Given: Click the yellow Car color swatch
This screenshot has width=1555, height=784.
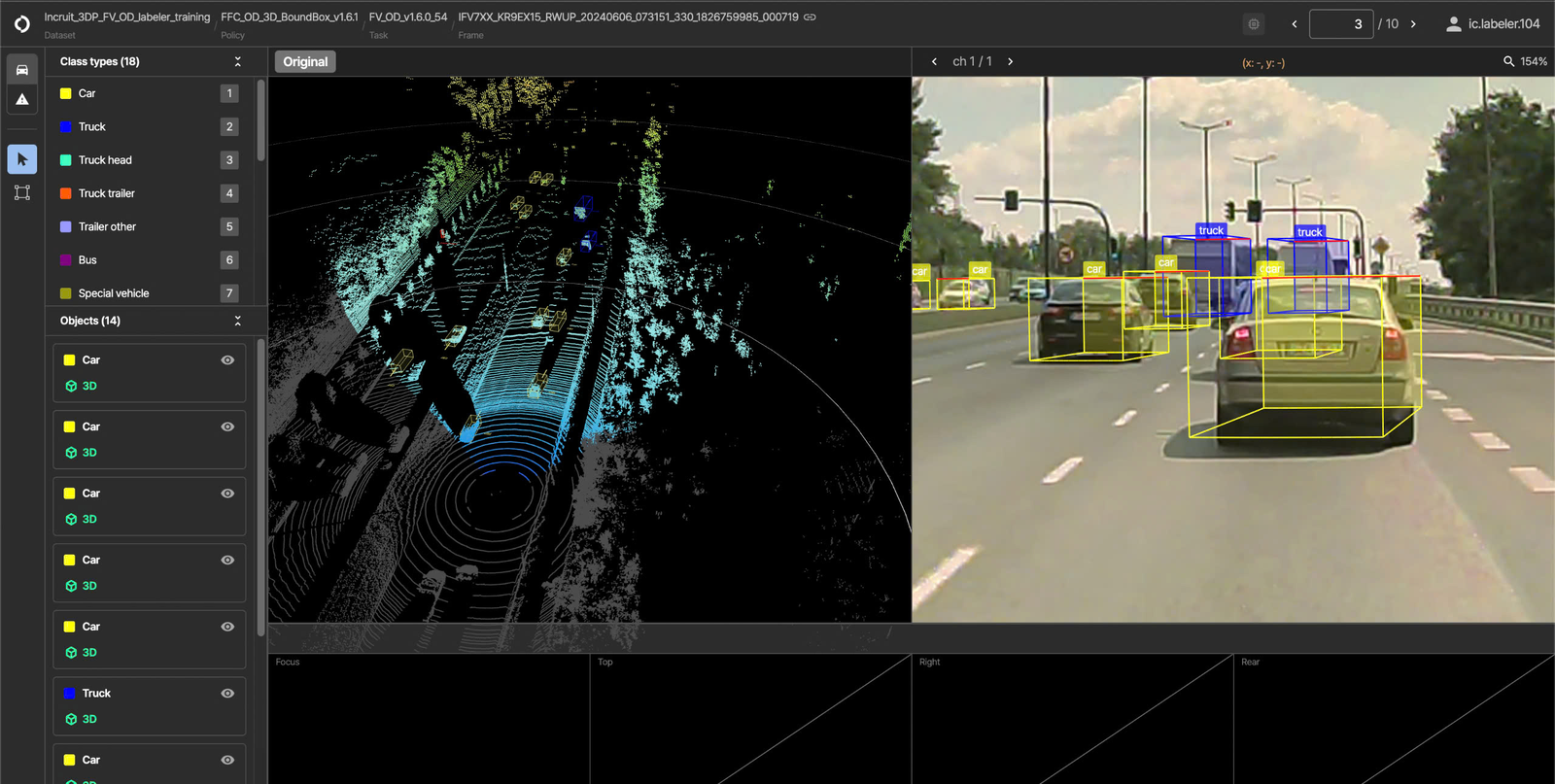Looking at the screenshot, I should (x=66, y=94).
